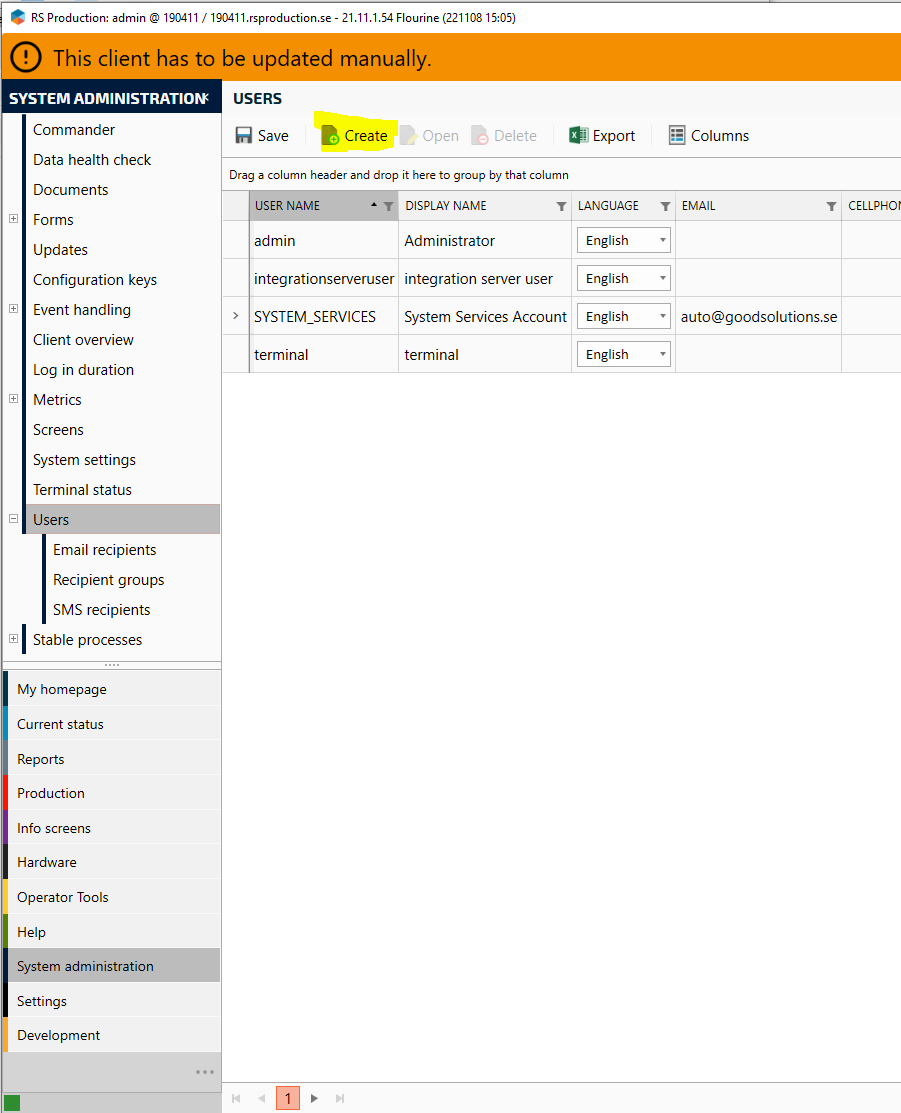Viewport: 901px width, 1113px height.
Task: Open the language dropdown for terminal user
Action: pos(662,355)
